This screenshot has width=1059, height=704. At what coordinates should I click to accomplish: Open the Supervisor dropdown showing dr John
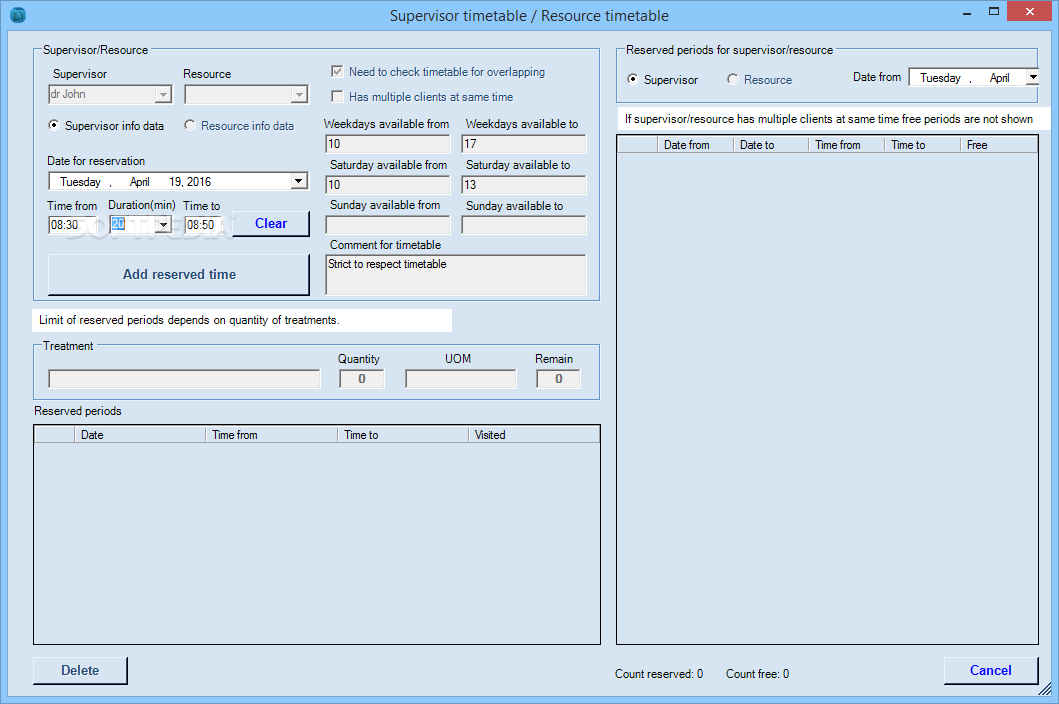pyautogui.click(x=163, y=95)
